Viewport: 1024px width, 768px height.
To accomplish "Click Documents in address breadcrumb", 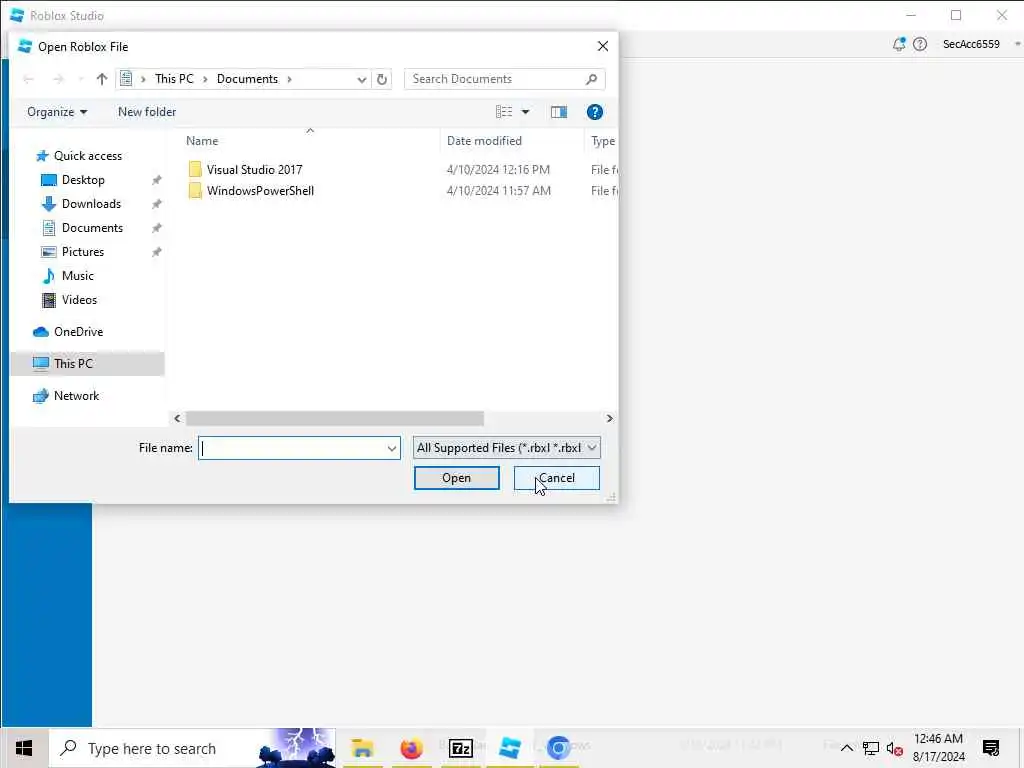I will [248, 78].
